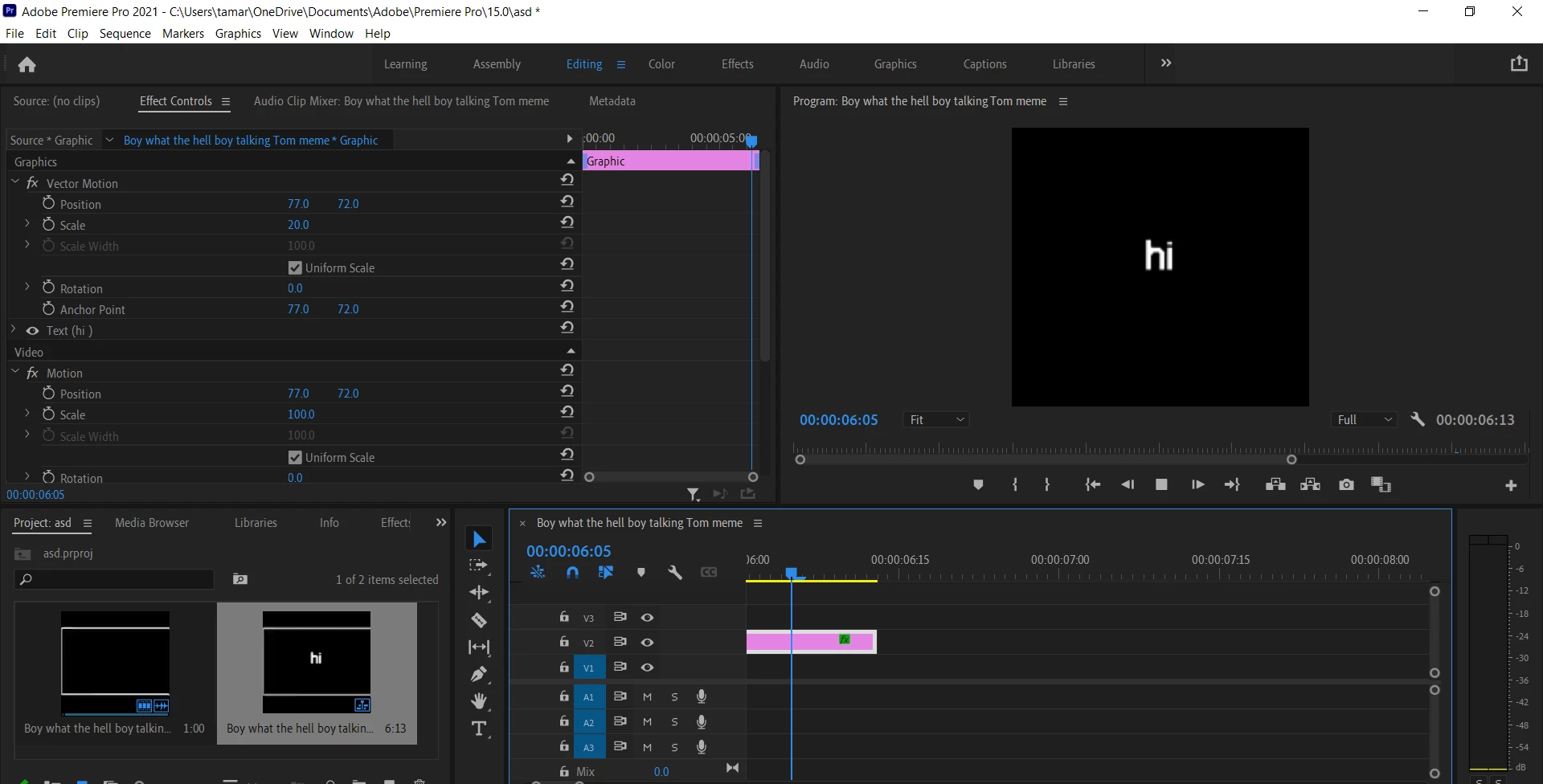Select the hi graphic thumbnail in Project

317,662
